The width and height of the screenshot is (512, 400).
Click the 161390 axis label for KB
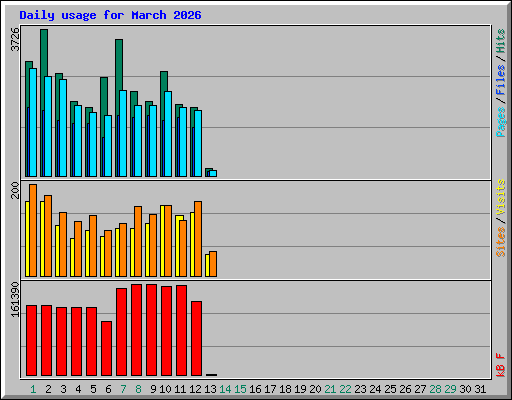coord(15,299)
